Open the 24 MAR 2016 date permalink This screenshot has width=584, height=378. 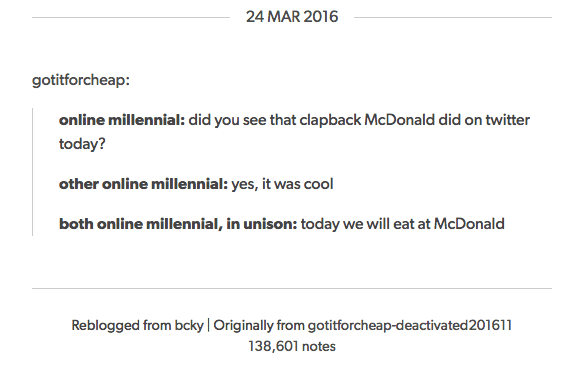[x=292, y=17]
